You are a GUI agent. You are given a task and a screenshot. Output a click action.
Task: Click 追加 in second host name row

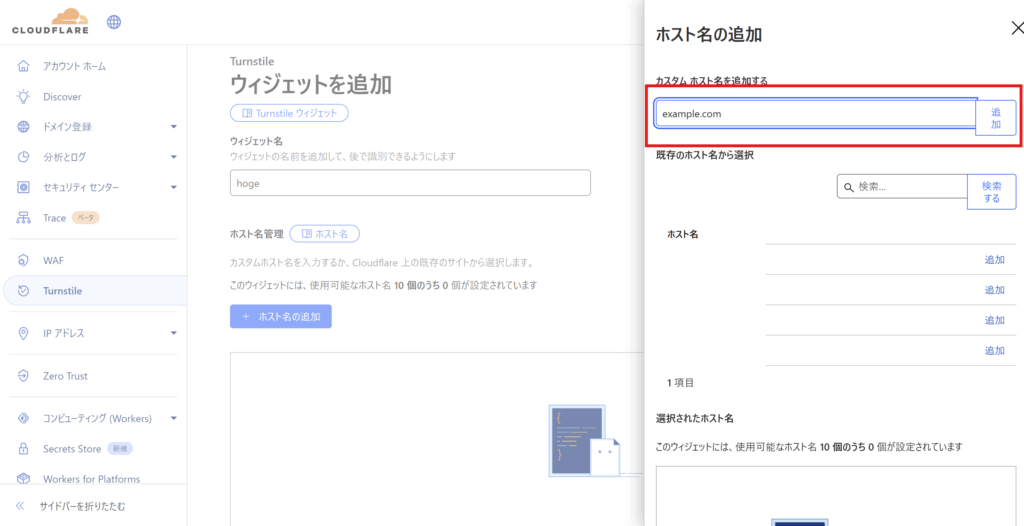(995, 289)
